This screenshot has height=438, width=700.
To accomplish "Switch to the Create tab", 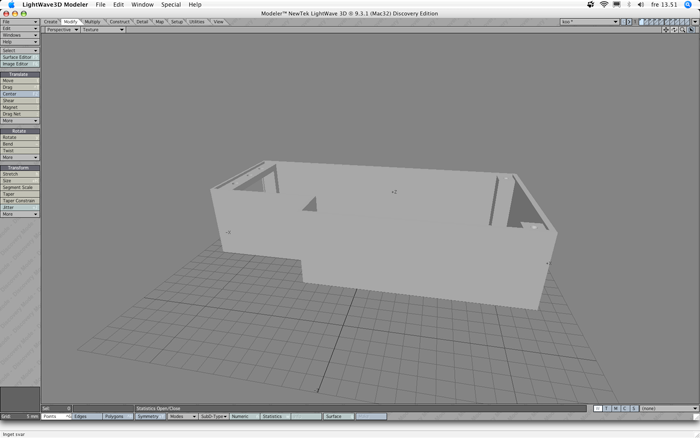I will (x=50, y=22).
